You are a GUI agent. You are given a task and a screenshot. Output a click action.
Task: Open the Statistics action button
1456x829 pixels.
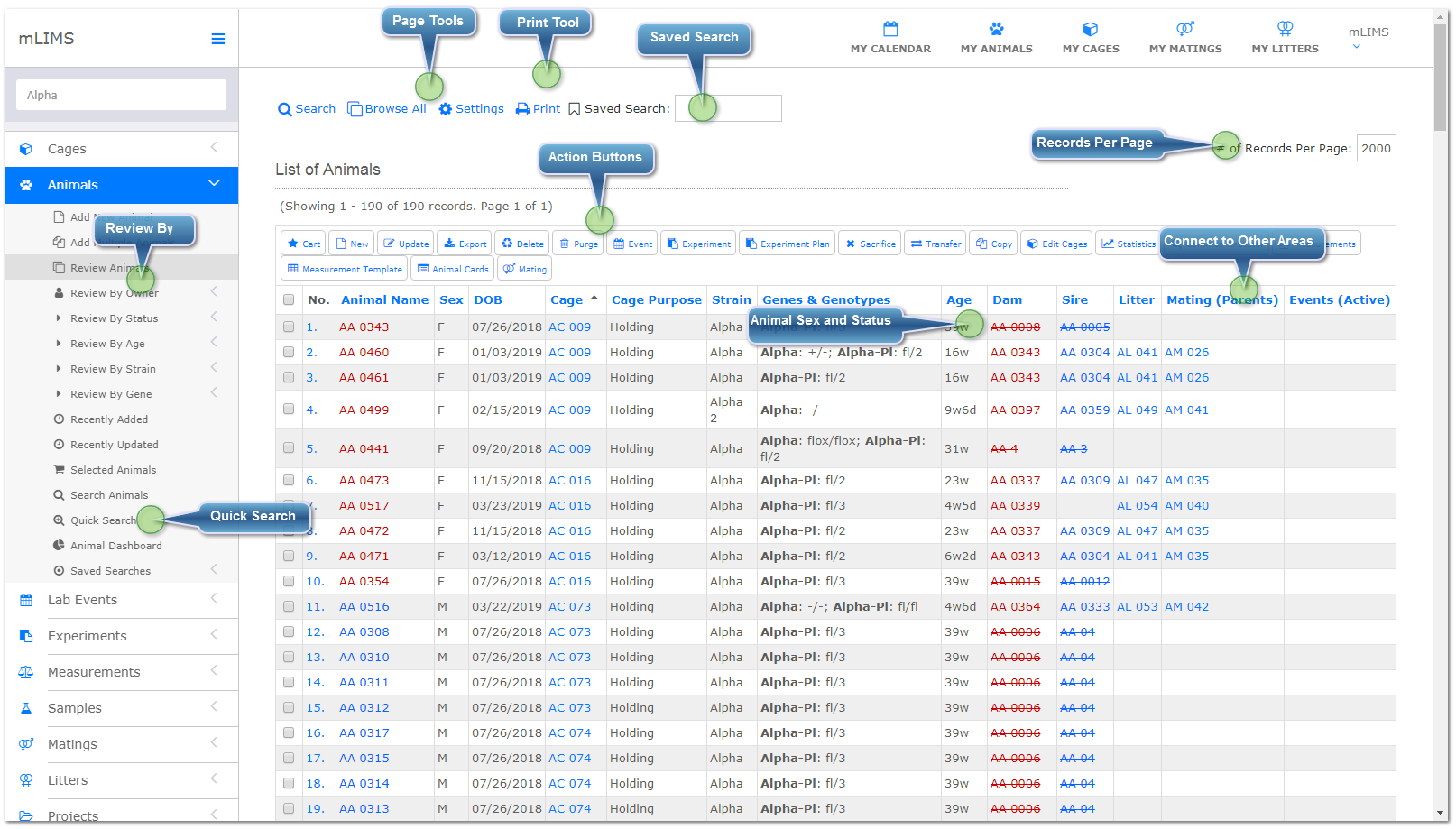(1128, 244)
